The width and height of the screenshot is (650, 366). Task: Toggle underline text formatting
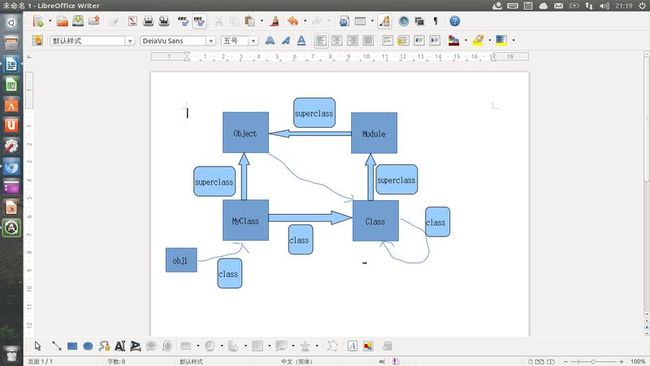tap(301, 40)
